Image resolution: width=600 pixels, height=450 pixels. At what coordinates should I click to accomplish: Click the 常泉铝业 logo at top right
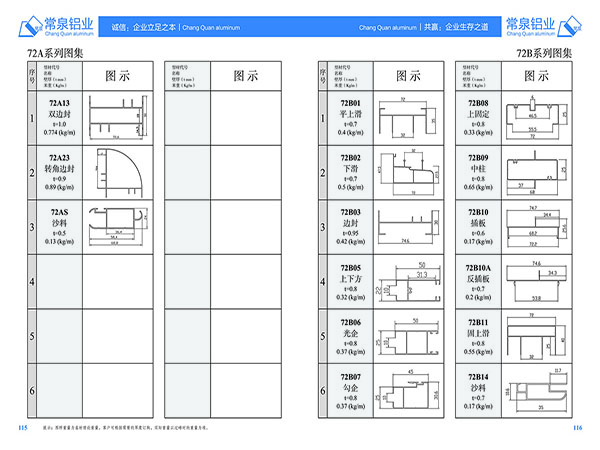pos(543,26)
